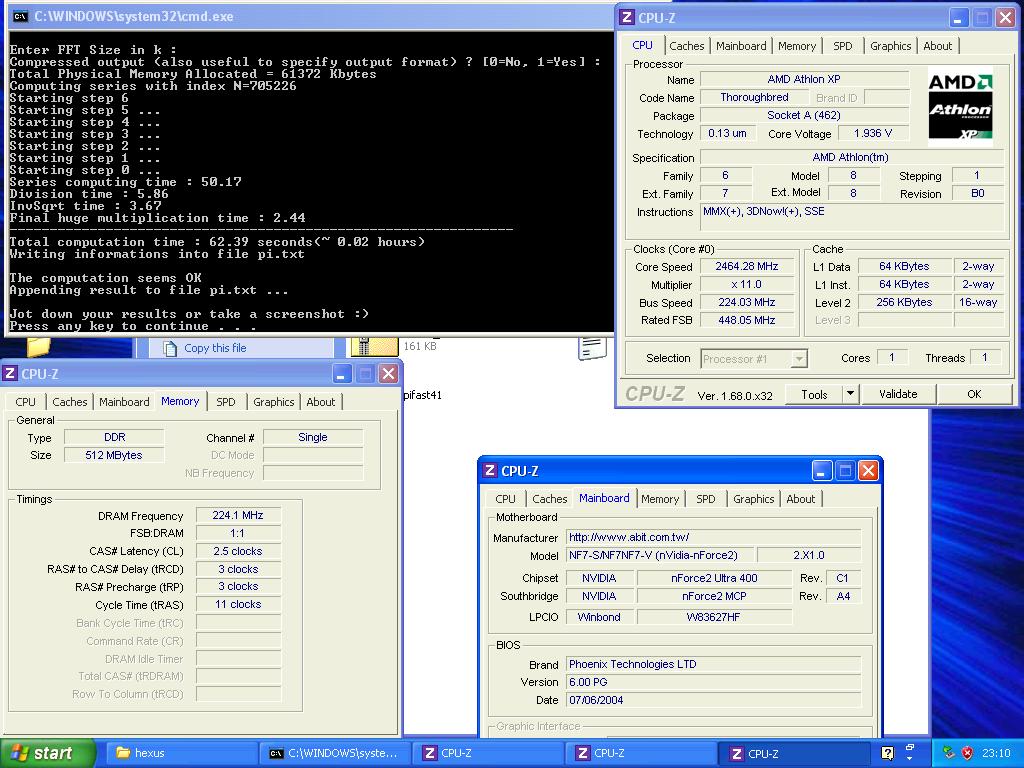
Task: Switch to cmd.exe taskbar button
Action: point(334,753)
